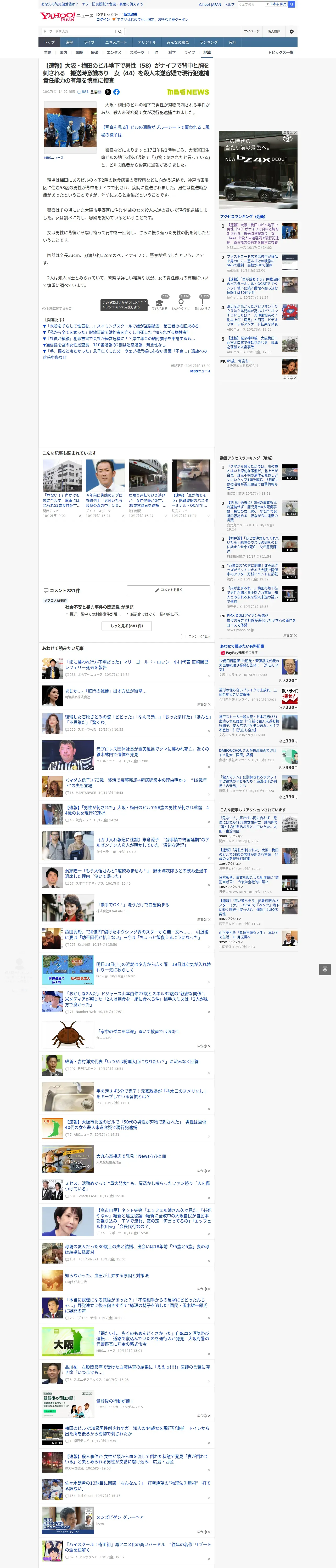Open 明日18日(土)の近畿は夕方から広く雨 article
Image resolution: width=336 pixels, height=1568 pixels.
(x=153, y=967)
